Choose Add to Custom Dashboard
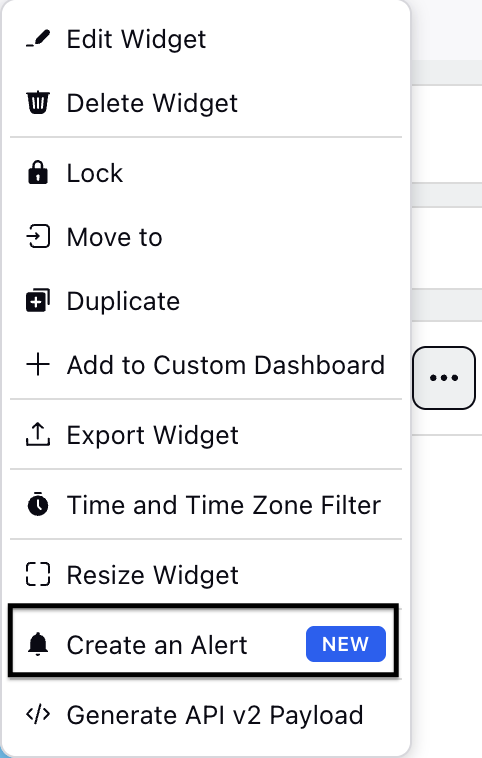The width and height of the screenshot is (482, 758). coord(206,365)
